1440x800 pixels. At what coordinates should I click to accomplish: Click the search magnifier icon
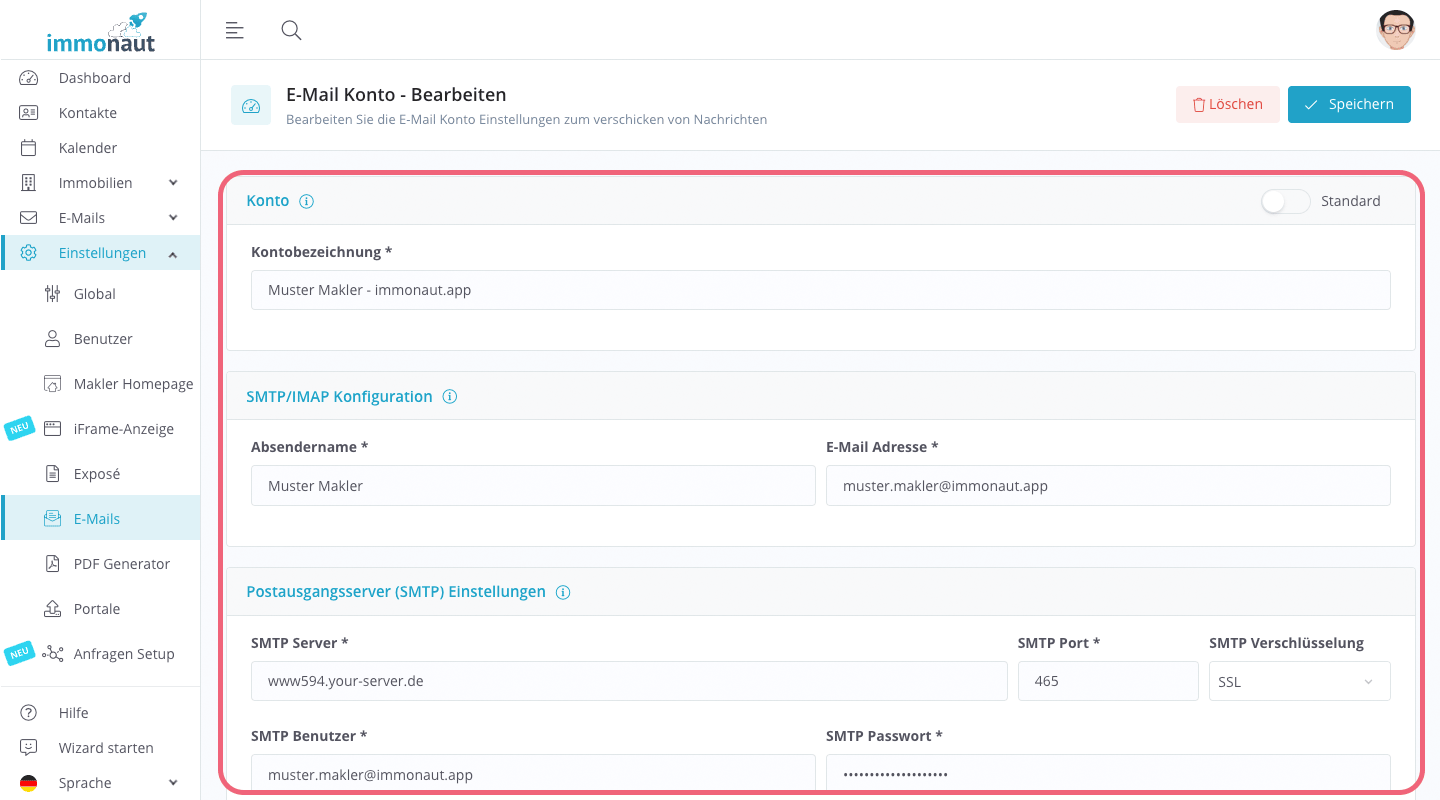click(291, 30)
